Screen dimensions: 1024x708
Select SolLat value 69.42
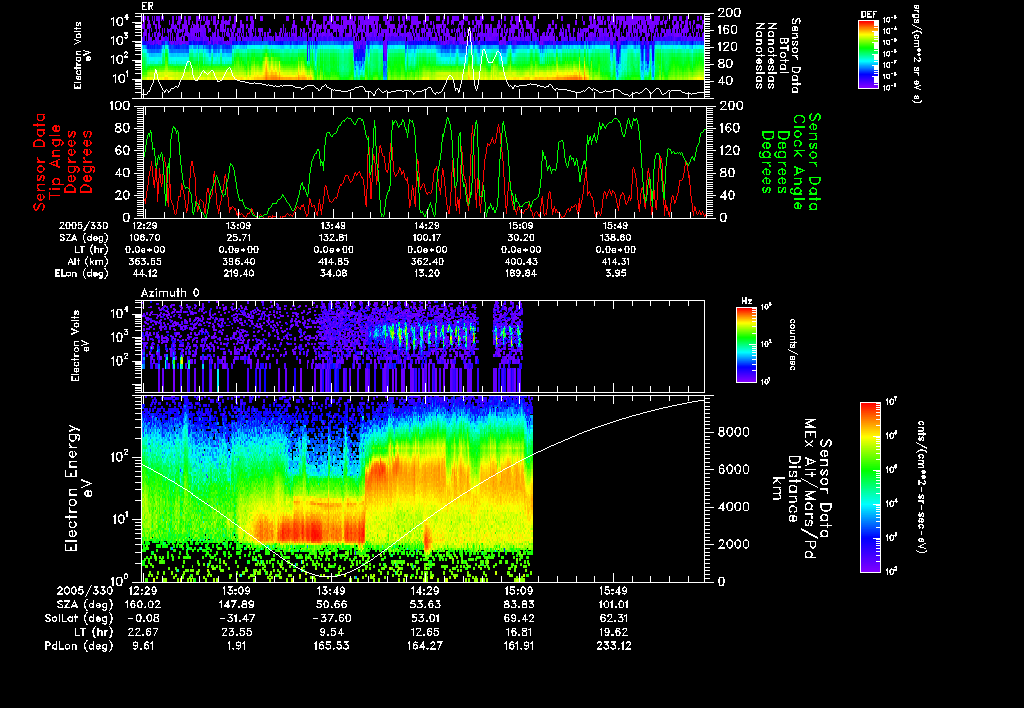click(x=519, y=618)
